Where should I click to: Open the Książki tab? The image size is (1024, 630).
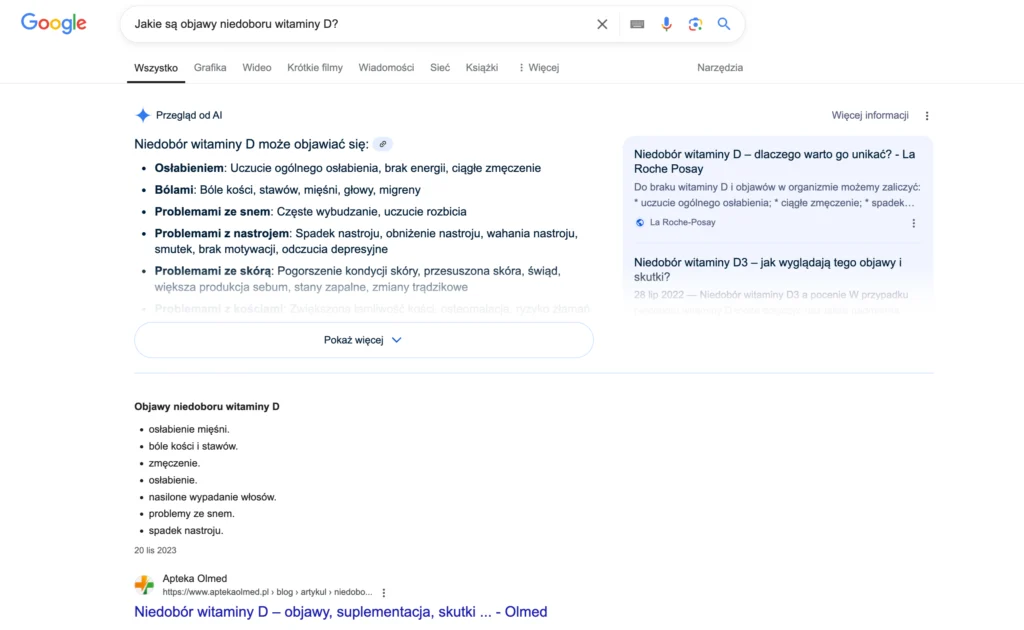click(482, 67)
